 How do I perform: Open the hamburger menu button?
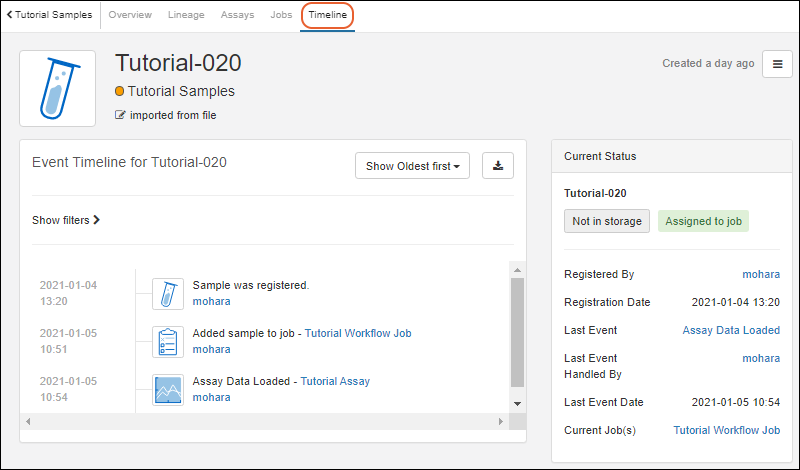[x=778, y=64]
